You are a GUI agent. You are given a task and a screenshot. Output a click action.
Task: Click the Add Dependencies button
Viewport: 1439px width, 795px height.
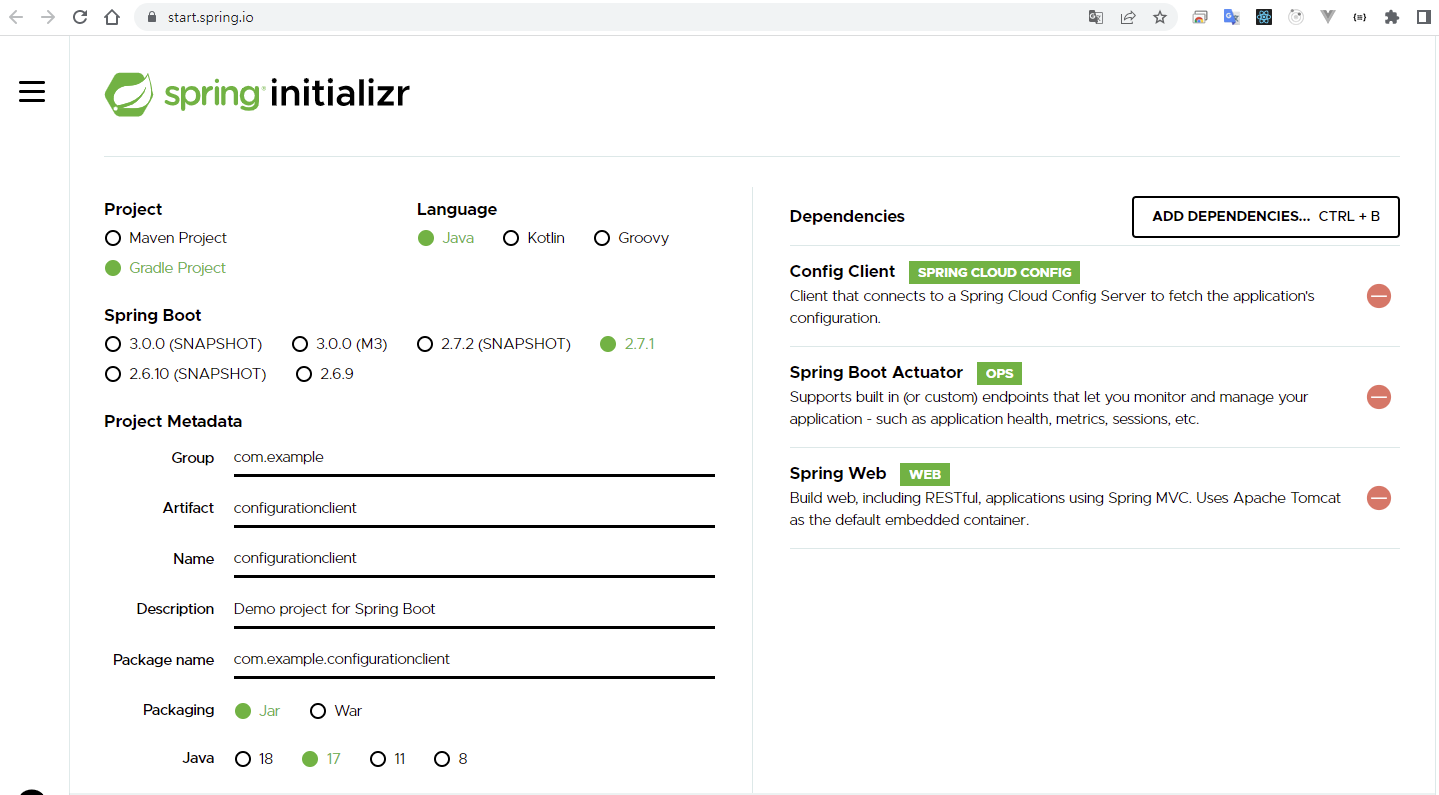[1265, 217]
